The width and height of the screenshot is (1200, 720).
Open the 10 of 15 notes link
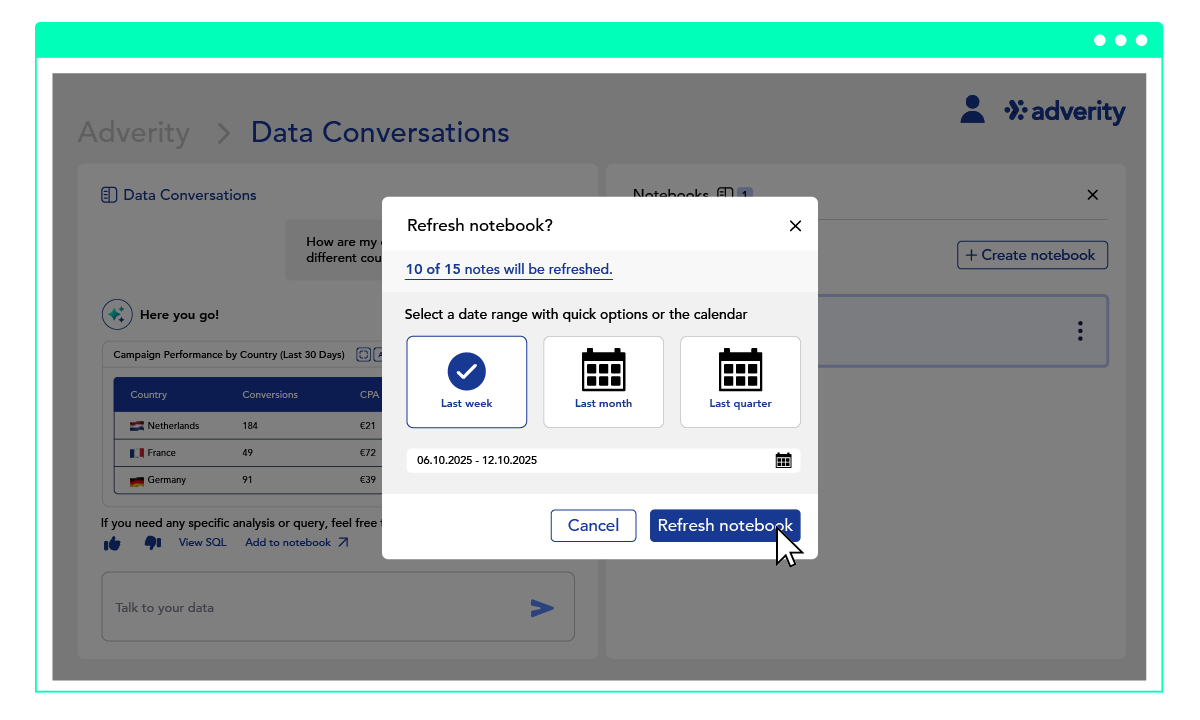[508, 269]
